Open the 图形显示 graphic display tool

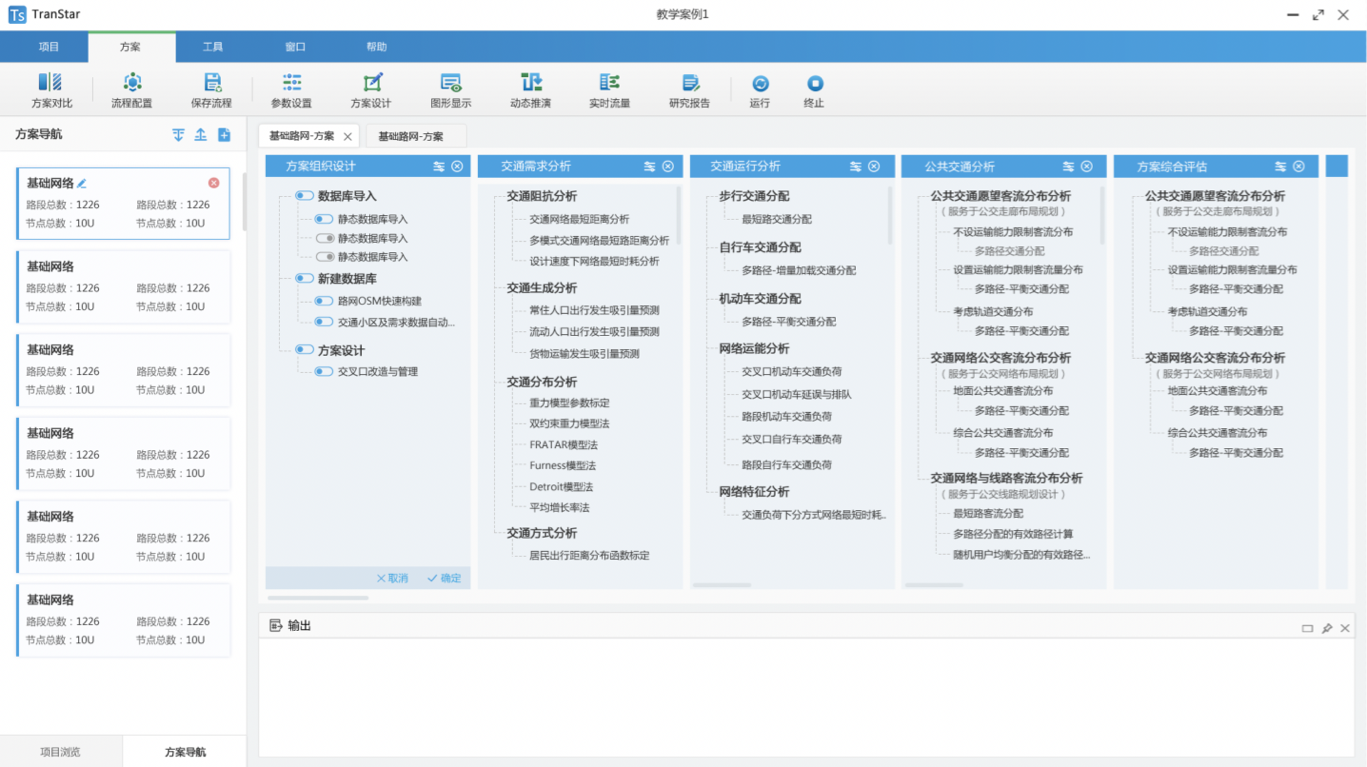[x=450, y=90]
